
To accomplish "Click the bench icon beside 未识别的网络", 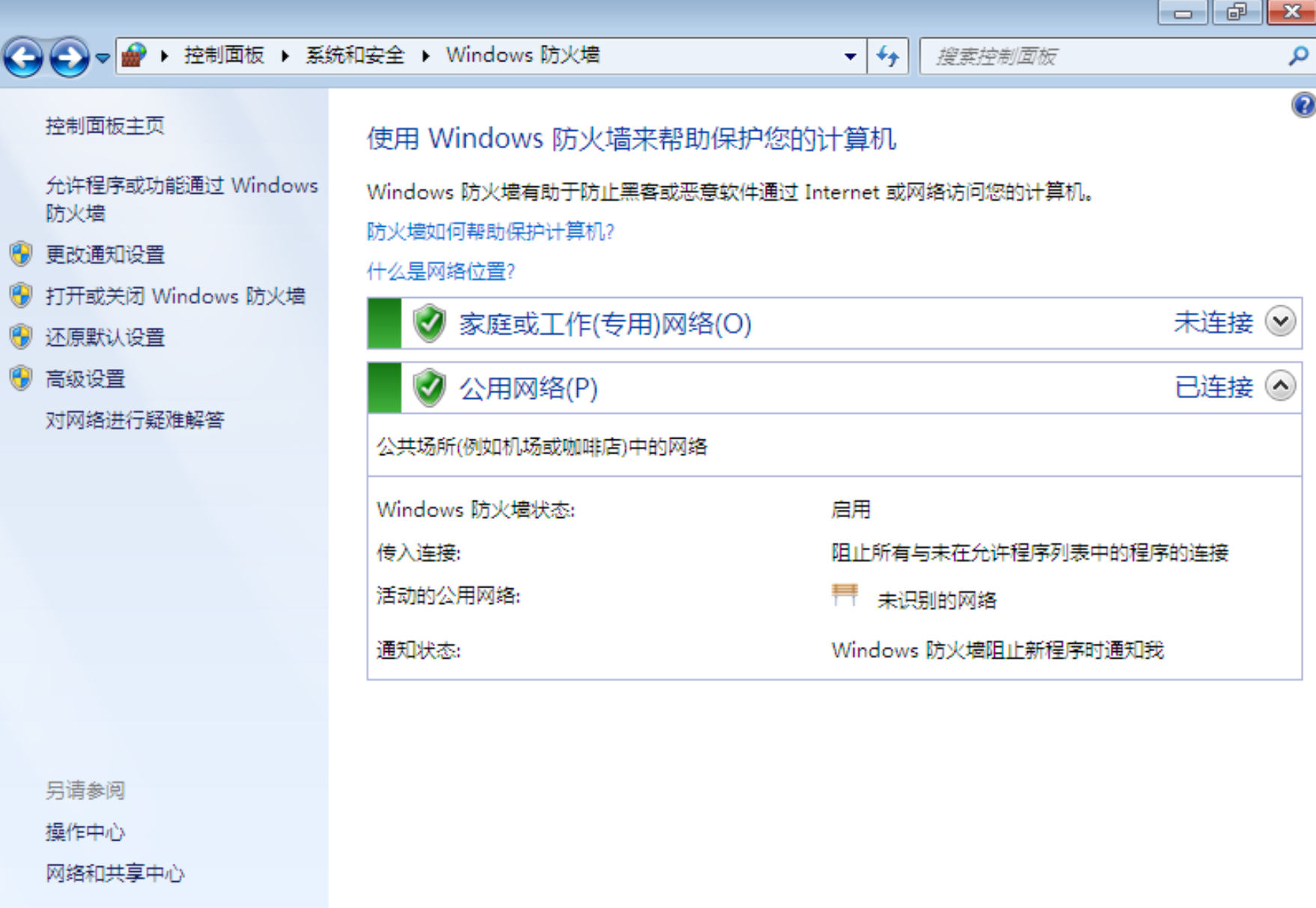I will click(844, 595).
